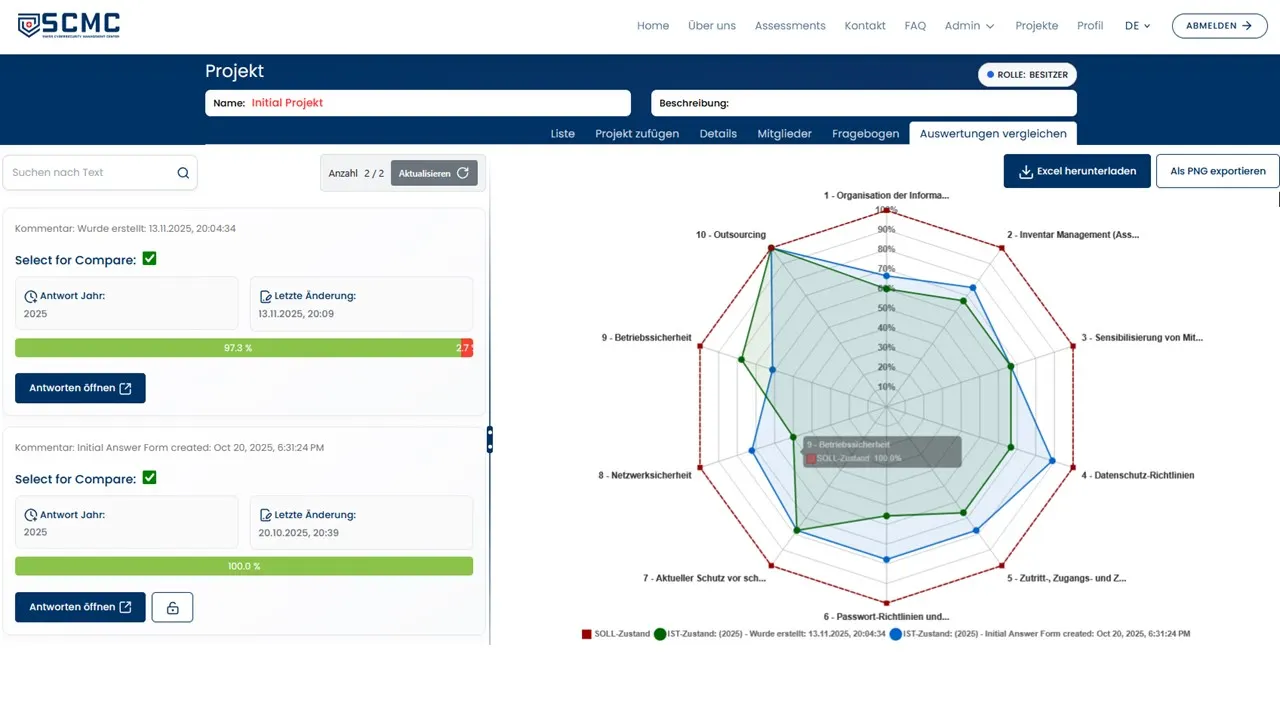Click the unlock icon button
The image size is (1280, 720).
[x=172, y=607]
